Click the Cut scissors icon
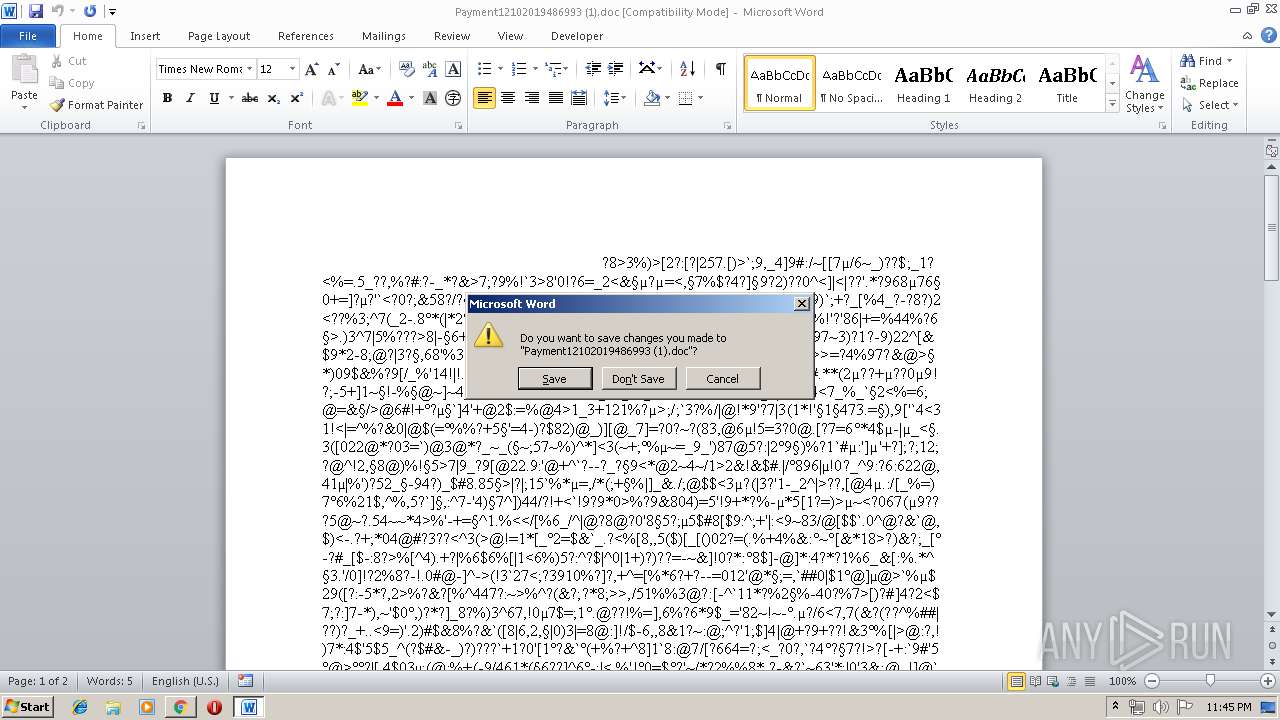1280x720 pixels. click(56, 61)
